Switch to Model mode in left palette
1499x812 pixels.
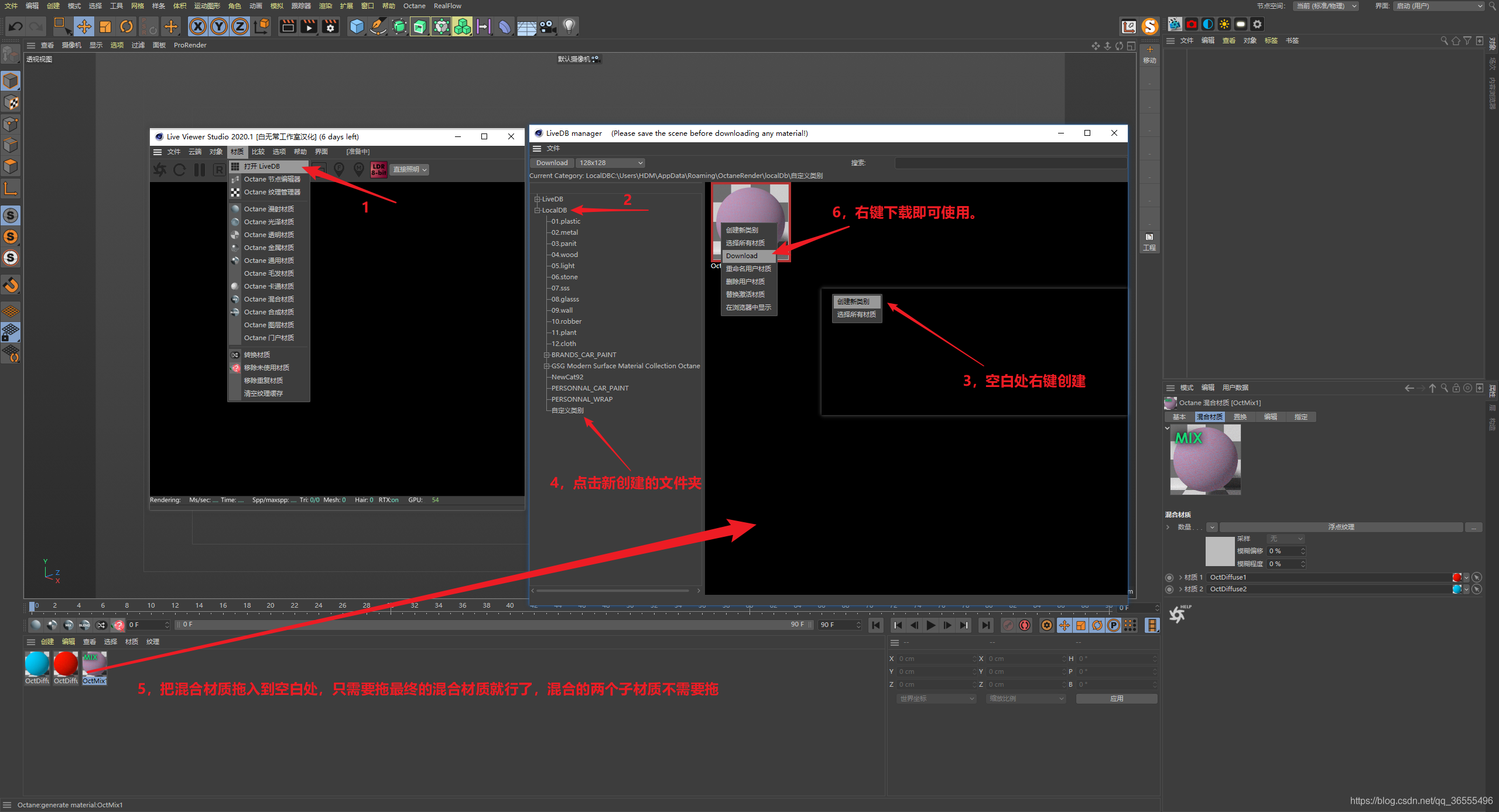click(x=11, y=81)
